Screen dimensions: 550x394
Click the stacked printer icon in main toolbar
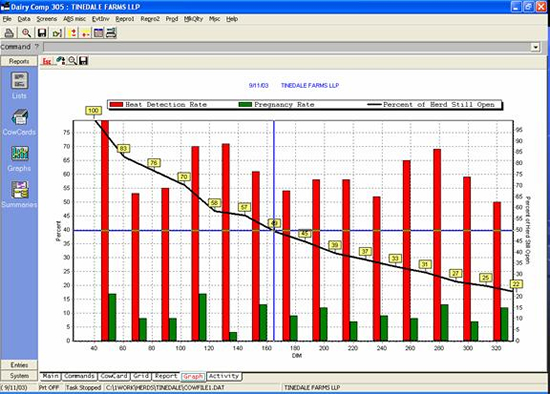tap(111, 33)
